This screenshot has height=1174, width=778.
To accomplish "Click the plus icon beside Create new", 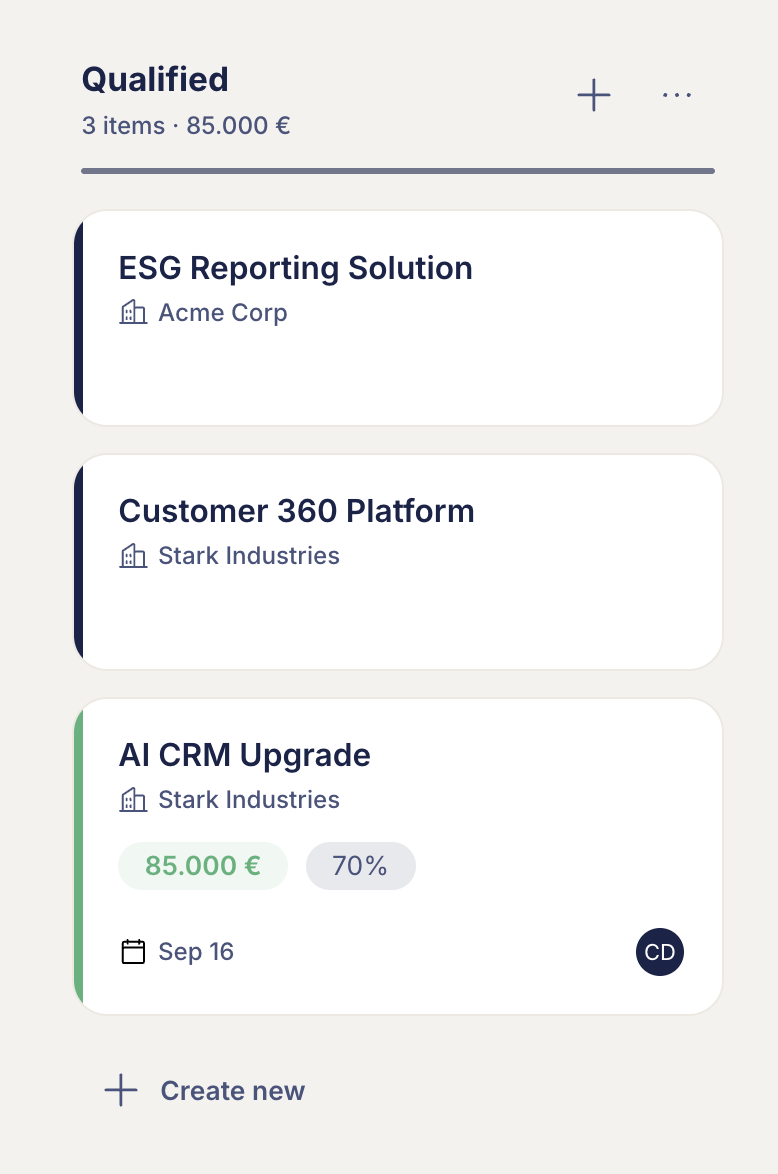I will [121, 1090].
